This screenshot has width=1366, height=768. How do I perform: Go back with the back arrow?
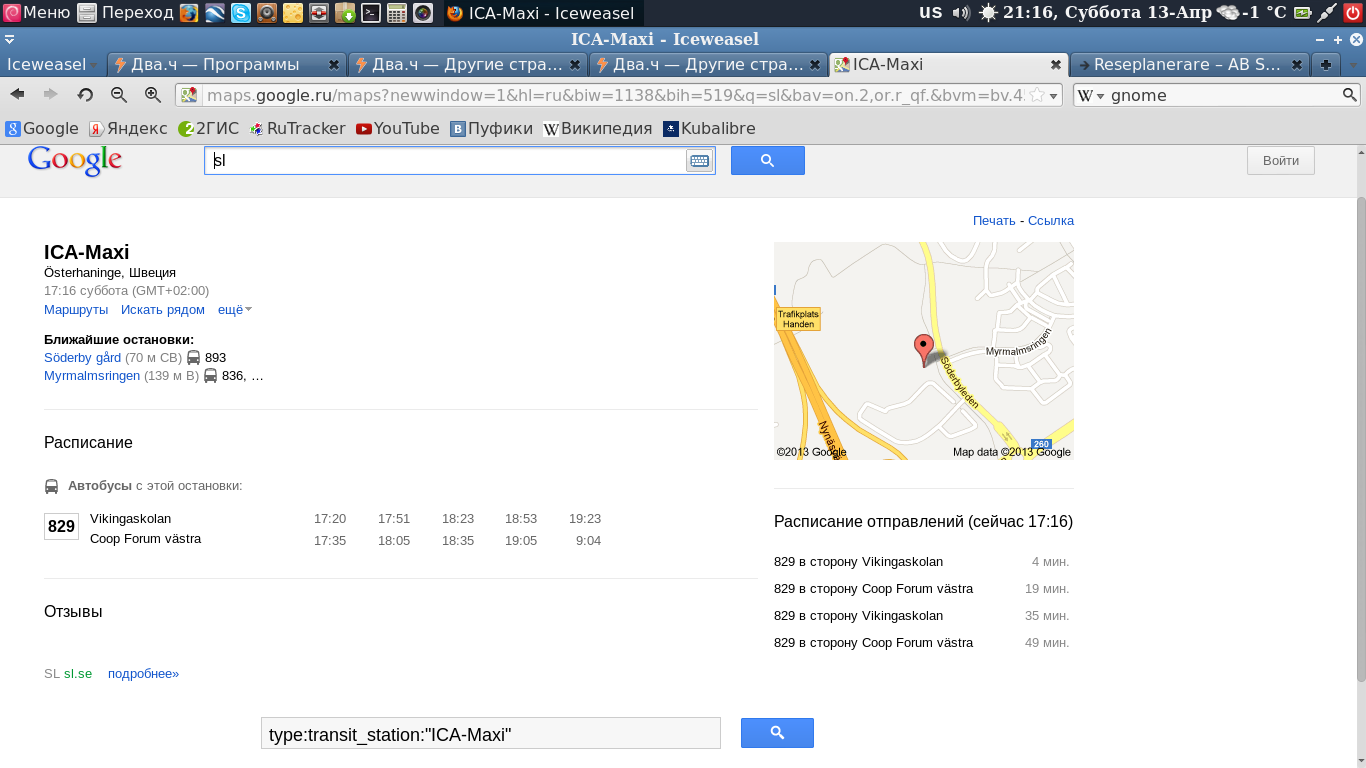[x=17, y=95]
